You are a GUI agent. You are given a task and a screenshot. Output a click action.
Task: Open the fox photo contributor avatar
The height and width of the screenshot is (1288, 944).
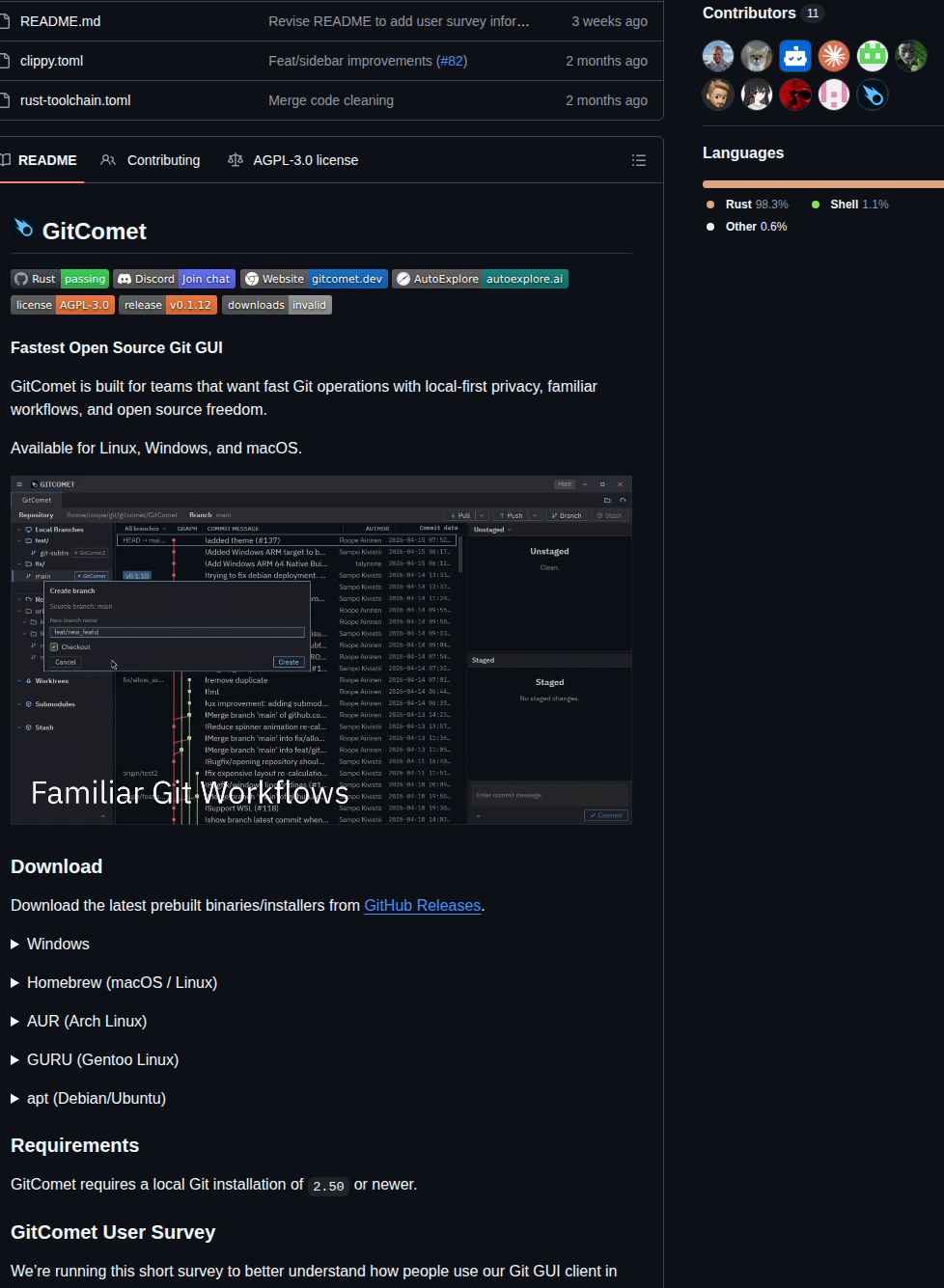click(757, 56)
